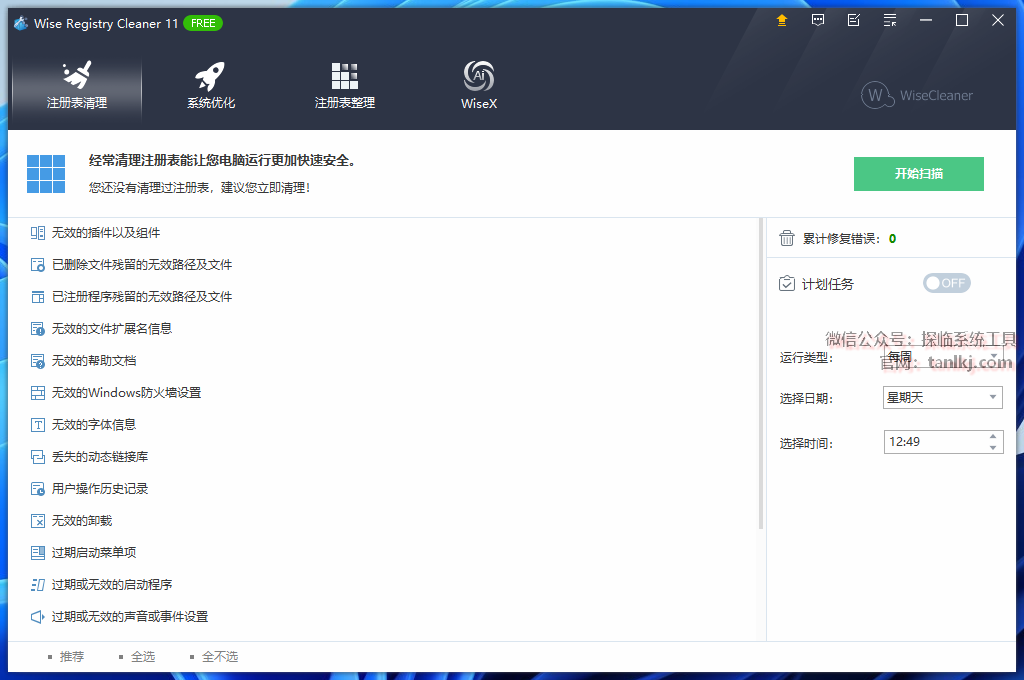Screen dimensions: 1024x680
Task: Toggle the 丢失的动态链接库 item
Action: pos(100,457)
